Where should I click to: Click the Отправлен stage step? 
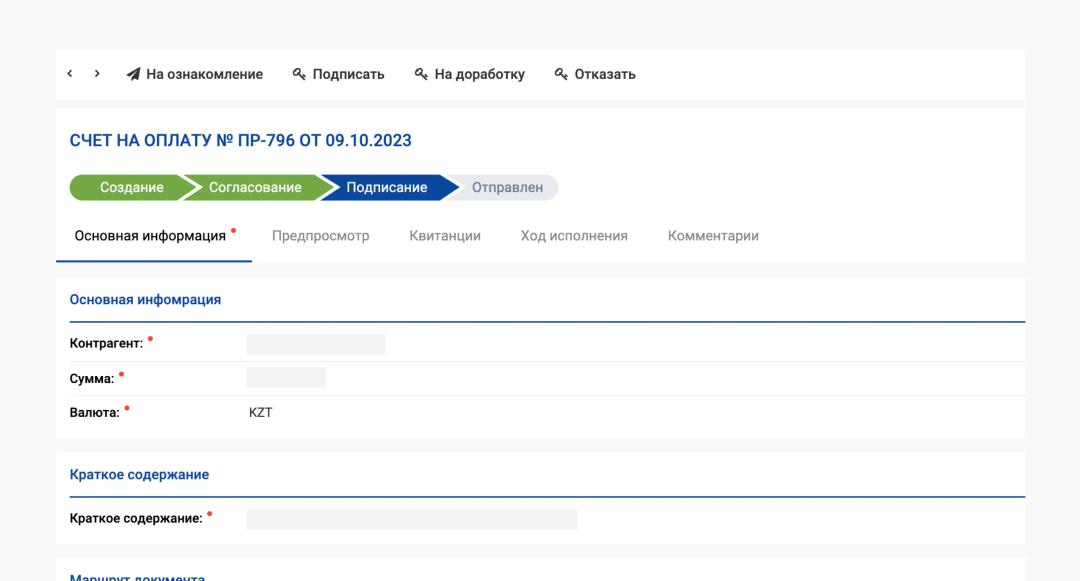[x=506, y=188]
